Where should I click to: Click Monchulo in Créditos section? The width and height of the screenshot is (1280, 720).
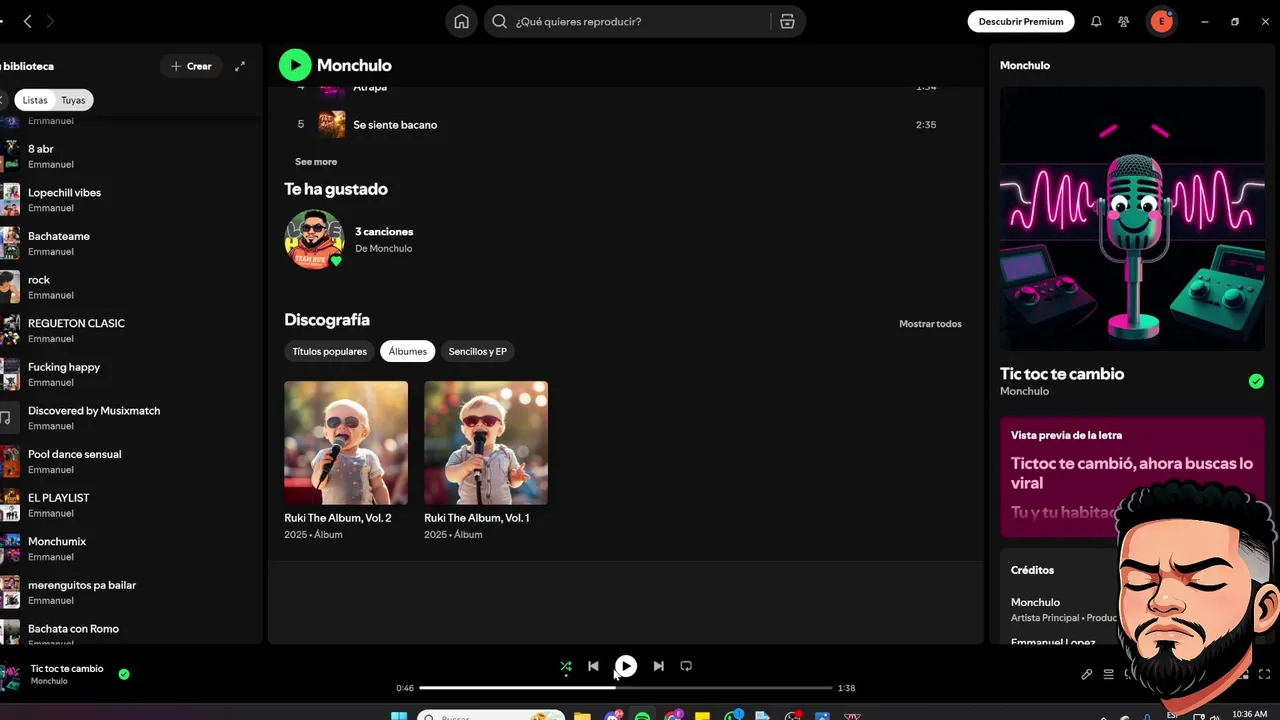pyautogui.click(x=1035, y=602)
